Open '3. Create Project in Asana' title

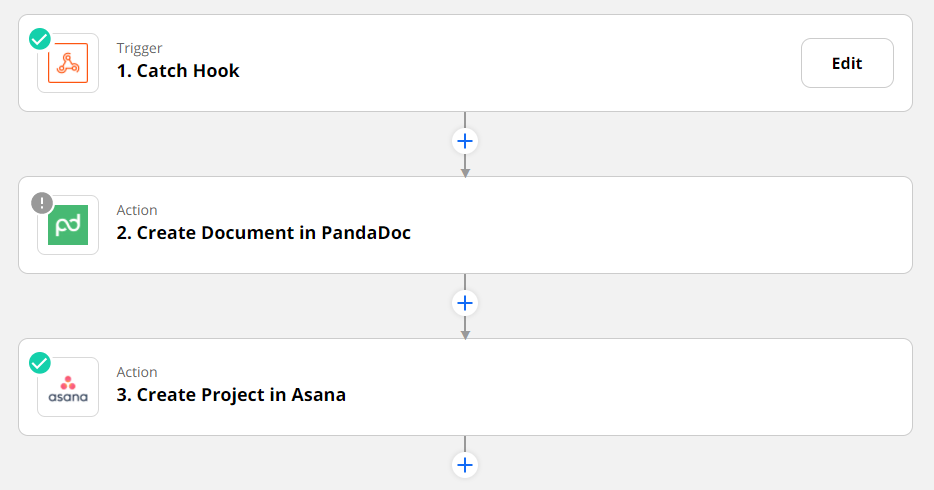[x=231, y=395]
